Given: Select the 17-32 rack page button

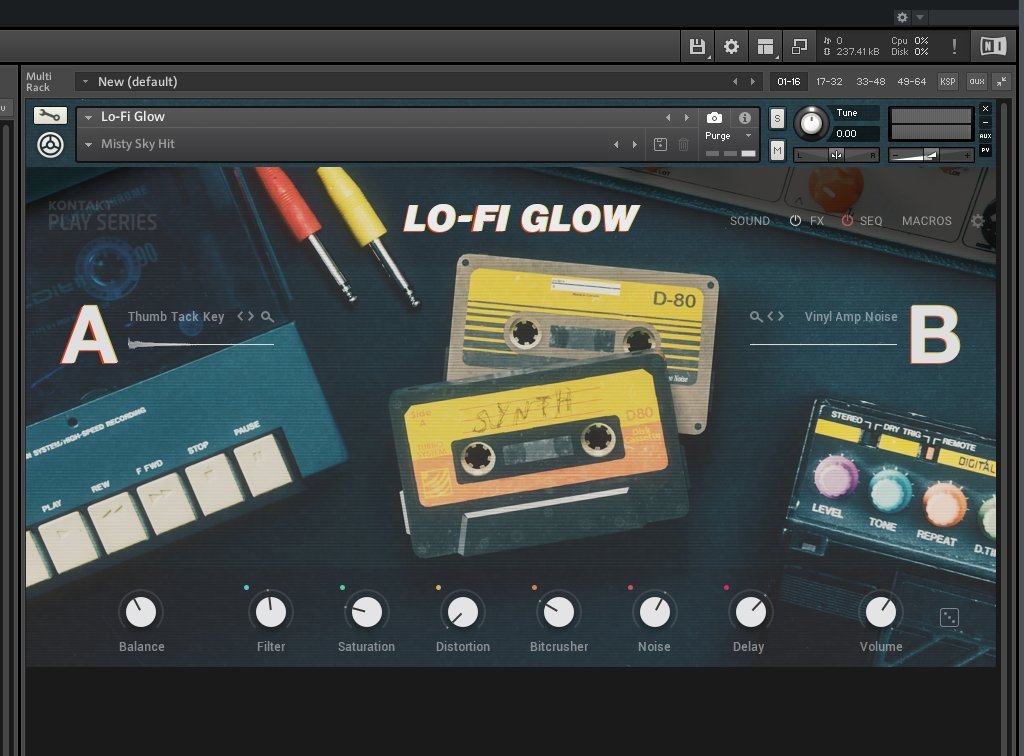Looking at the screenshot, I should coord(829,82).
